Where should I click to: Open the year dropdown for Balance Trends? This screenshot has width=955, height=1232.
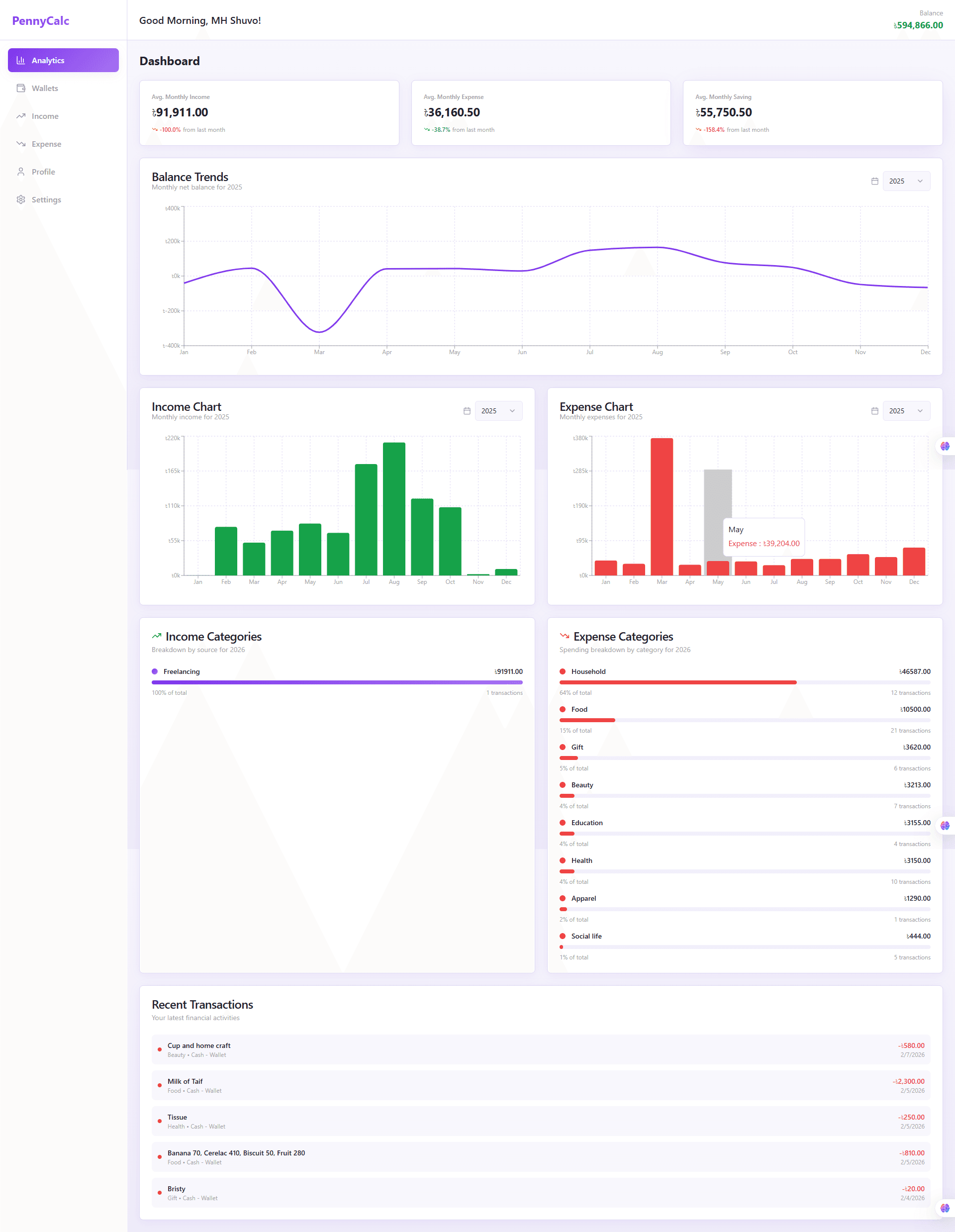[906, 181]
